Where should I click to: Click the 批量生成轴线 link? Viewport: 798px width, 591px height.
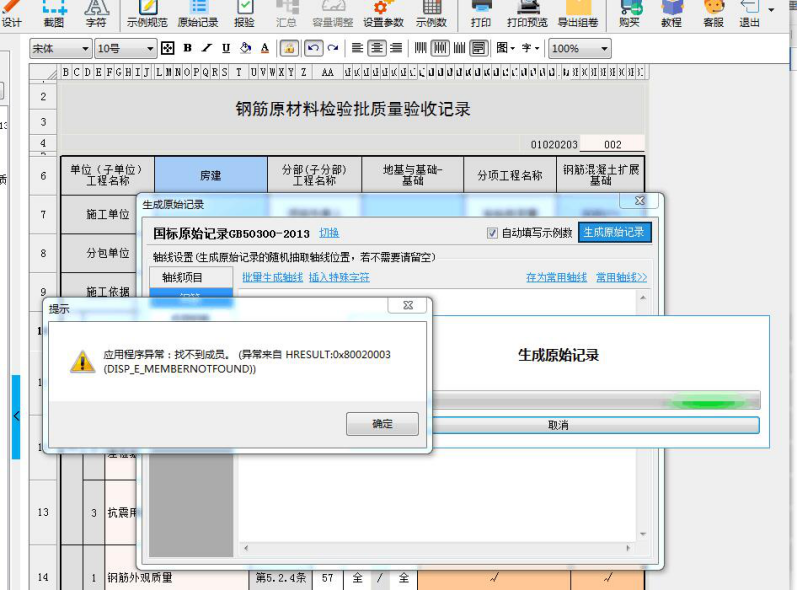272,277
